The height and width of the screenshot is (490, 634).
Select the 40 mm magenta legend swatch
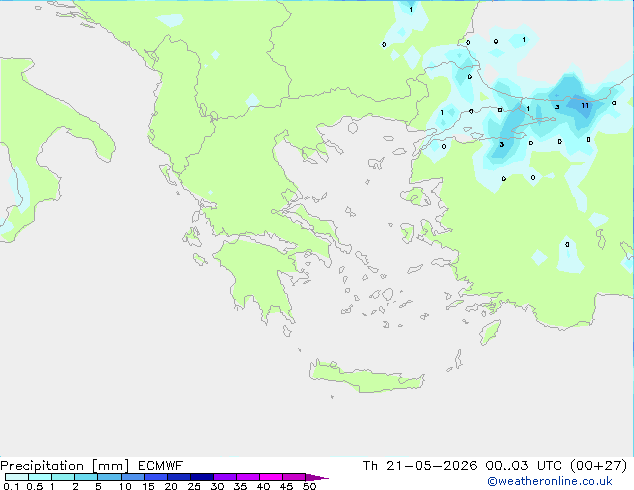click(x=271, y=477)
